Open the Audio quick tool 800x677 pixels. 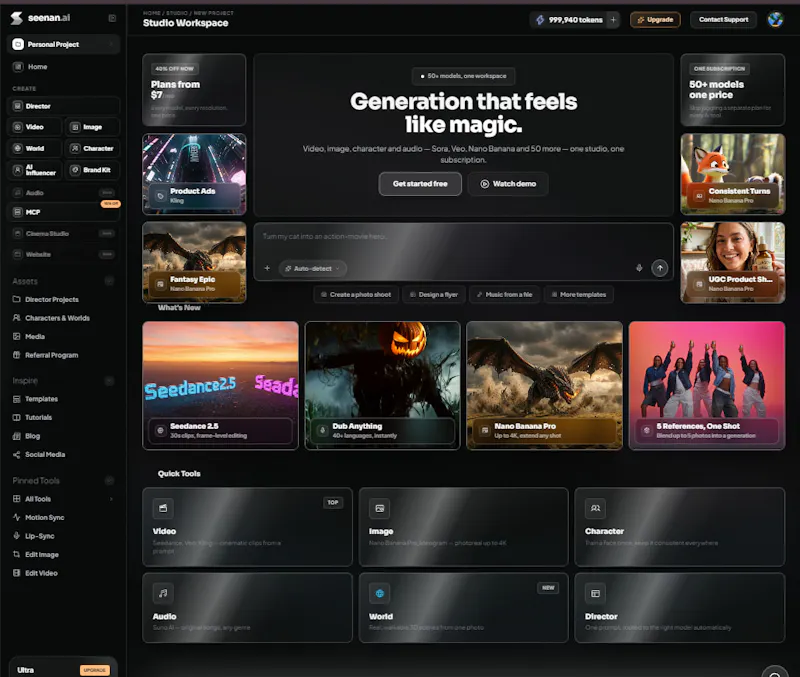(247, 608)
